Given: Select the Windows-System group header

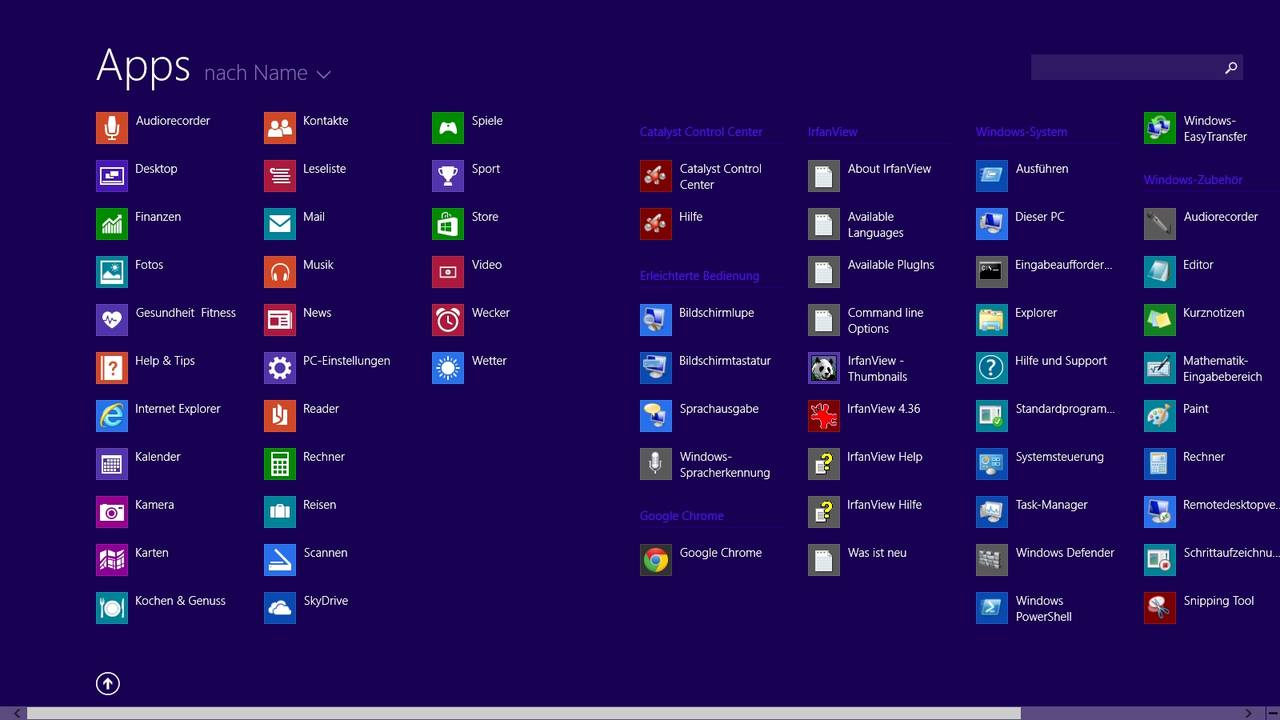Looking at the screenshot, I should 1021,132.
